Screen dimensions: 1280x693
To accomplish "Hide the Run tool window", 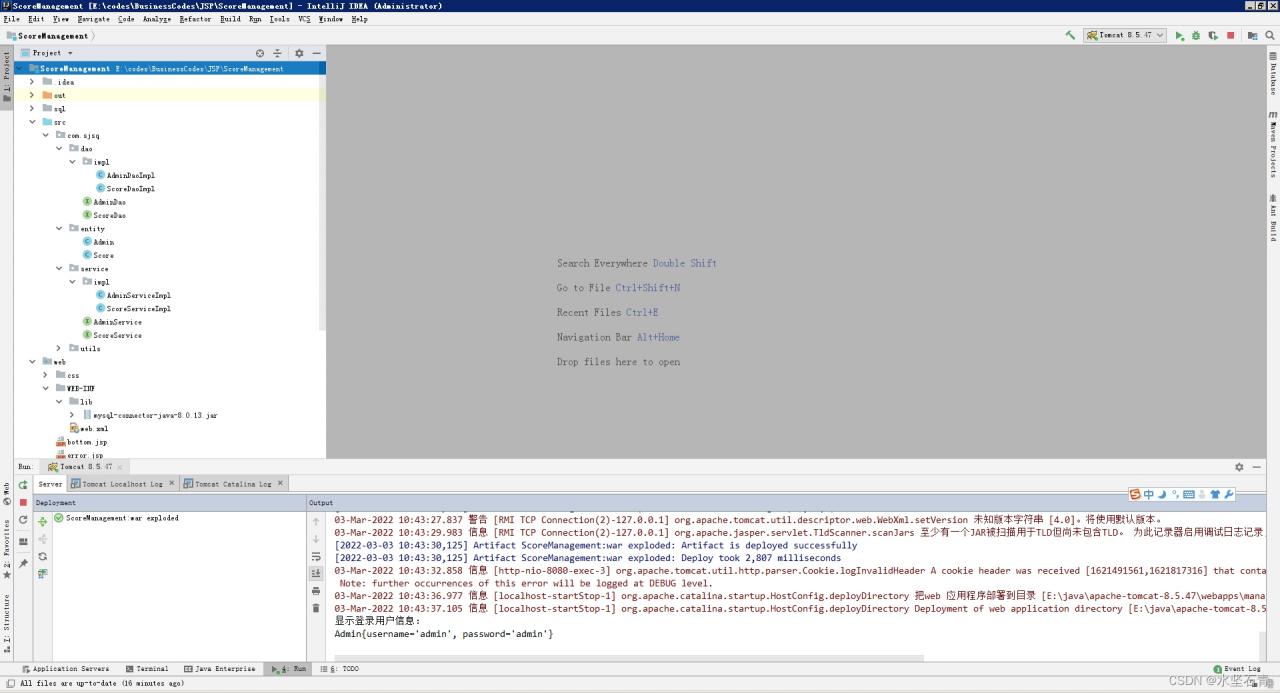I will click(1255, 467).
